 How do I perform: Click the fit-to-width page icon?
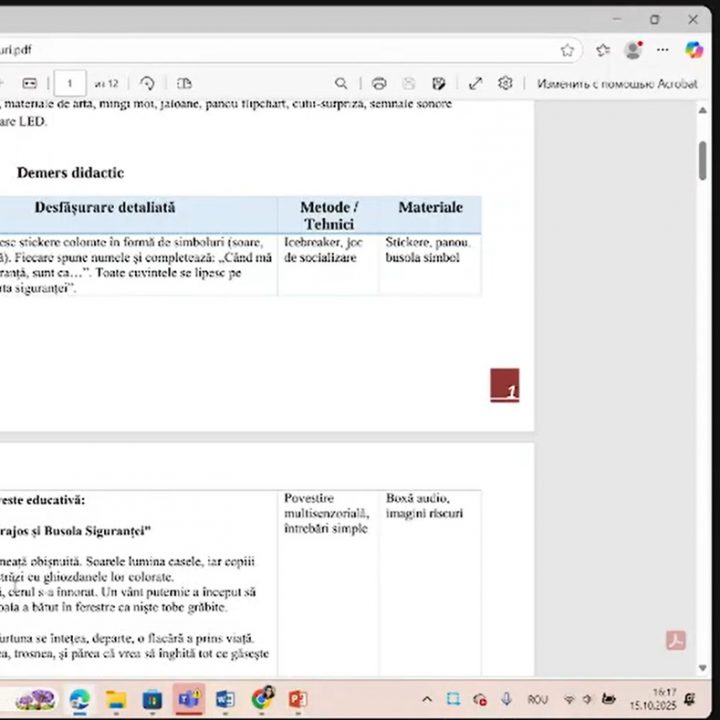coord(30,84)
